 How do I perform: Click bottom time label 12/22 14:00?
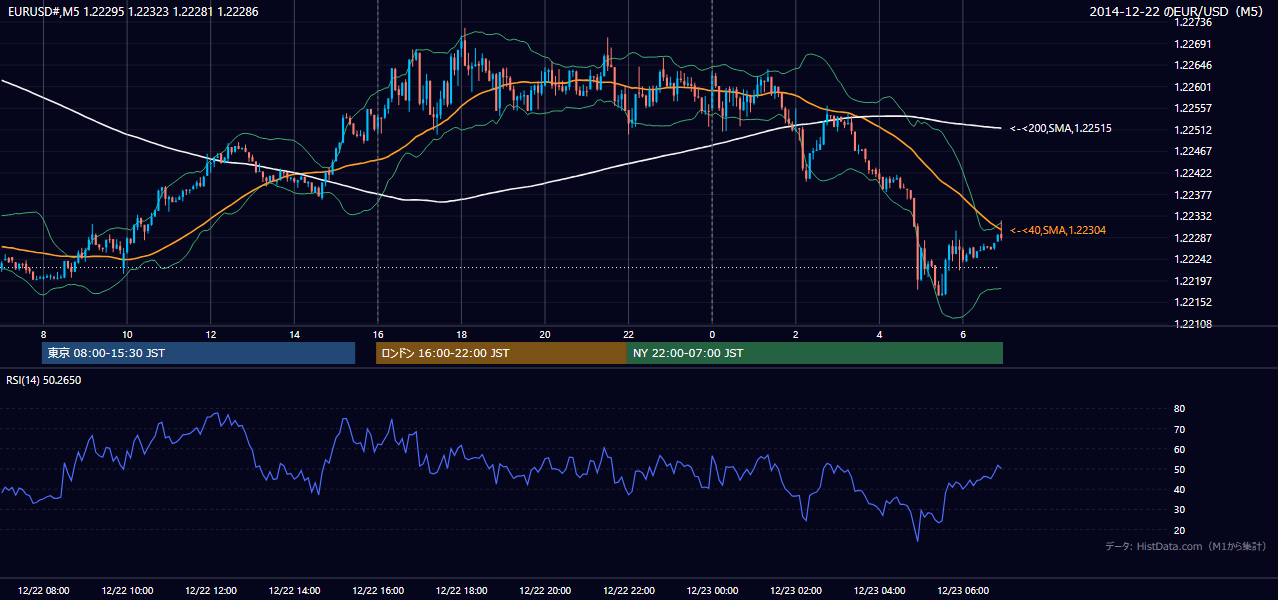pyautogui.click(x=294, y=591)
